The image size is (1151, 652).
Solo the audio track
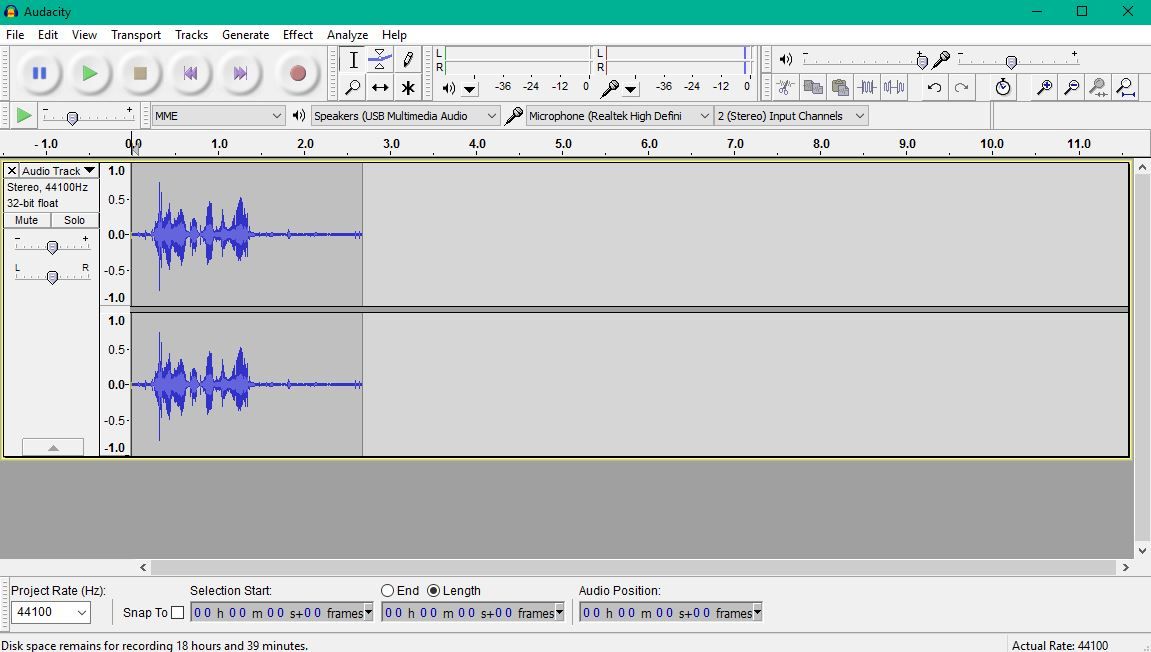[74, 220]
